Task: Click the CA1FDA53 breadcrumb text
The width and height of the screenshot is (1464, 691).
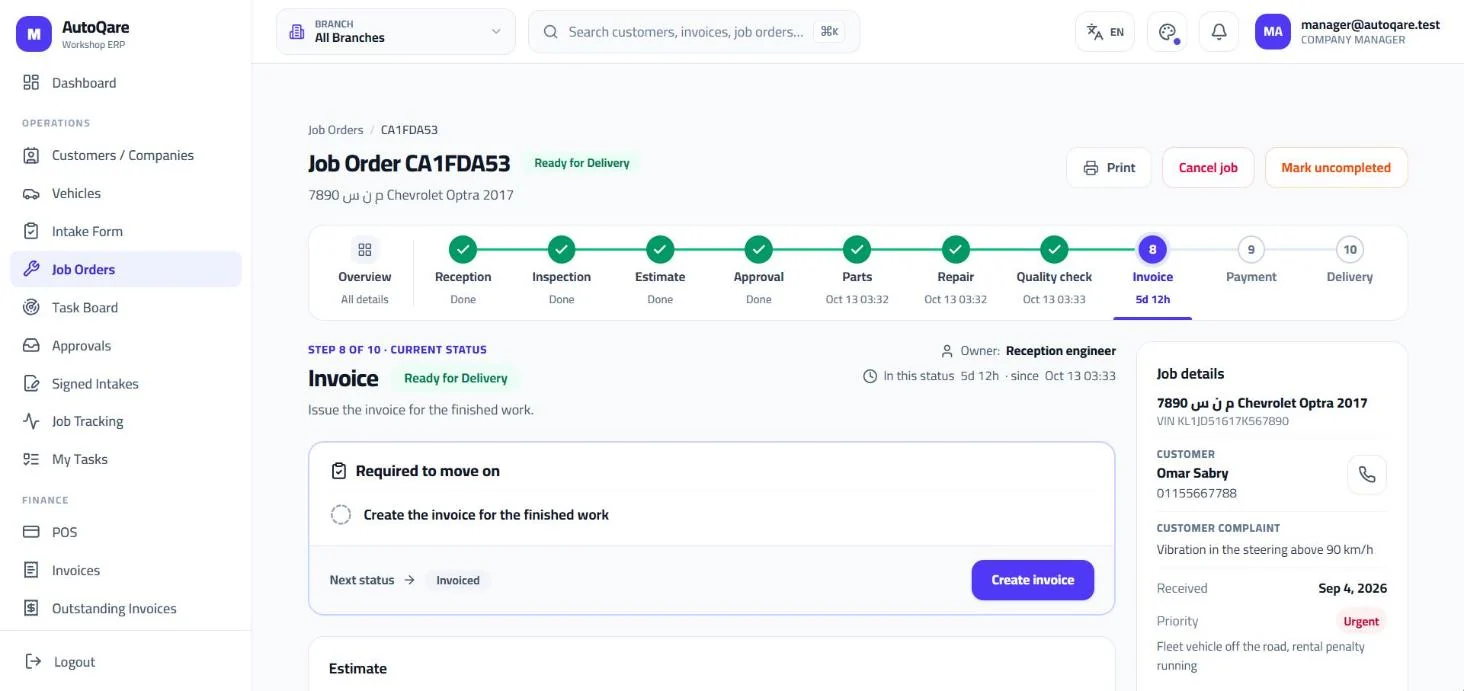Action: [409, 130]
